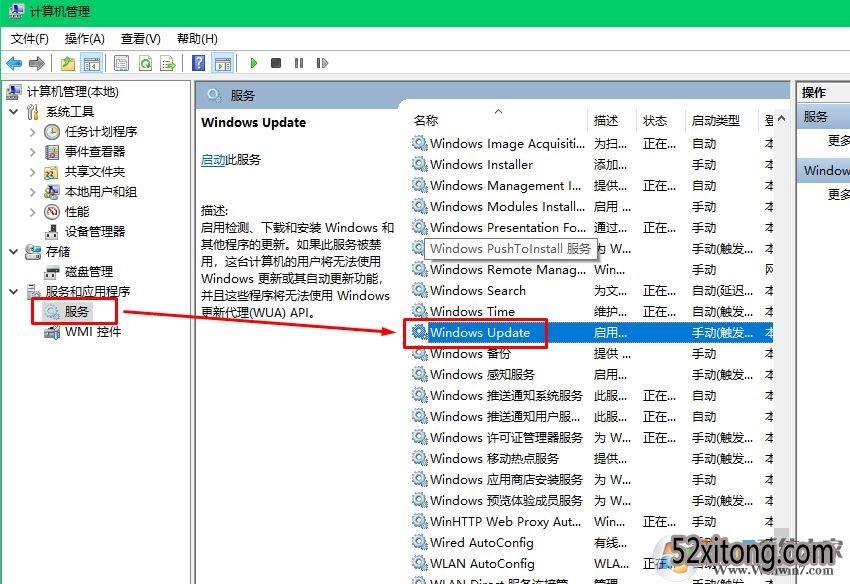Select Wired AutoConfig service row
The width and height of the screenshot is (850, 584).
tap(591, 543)
